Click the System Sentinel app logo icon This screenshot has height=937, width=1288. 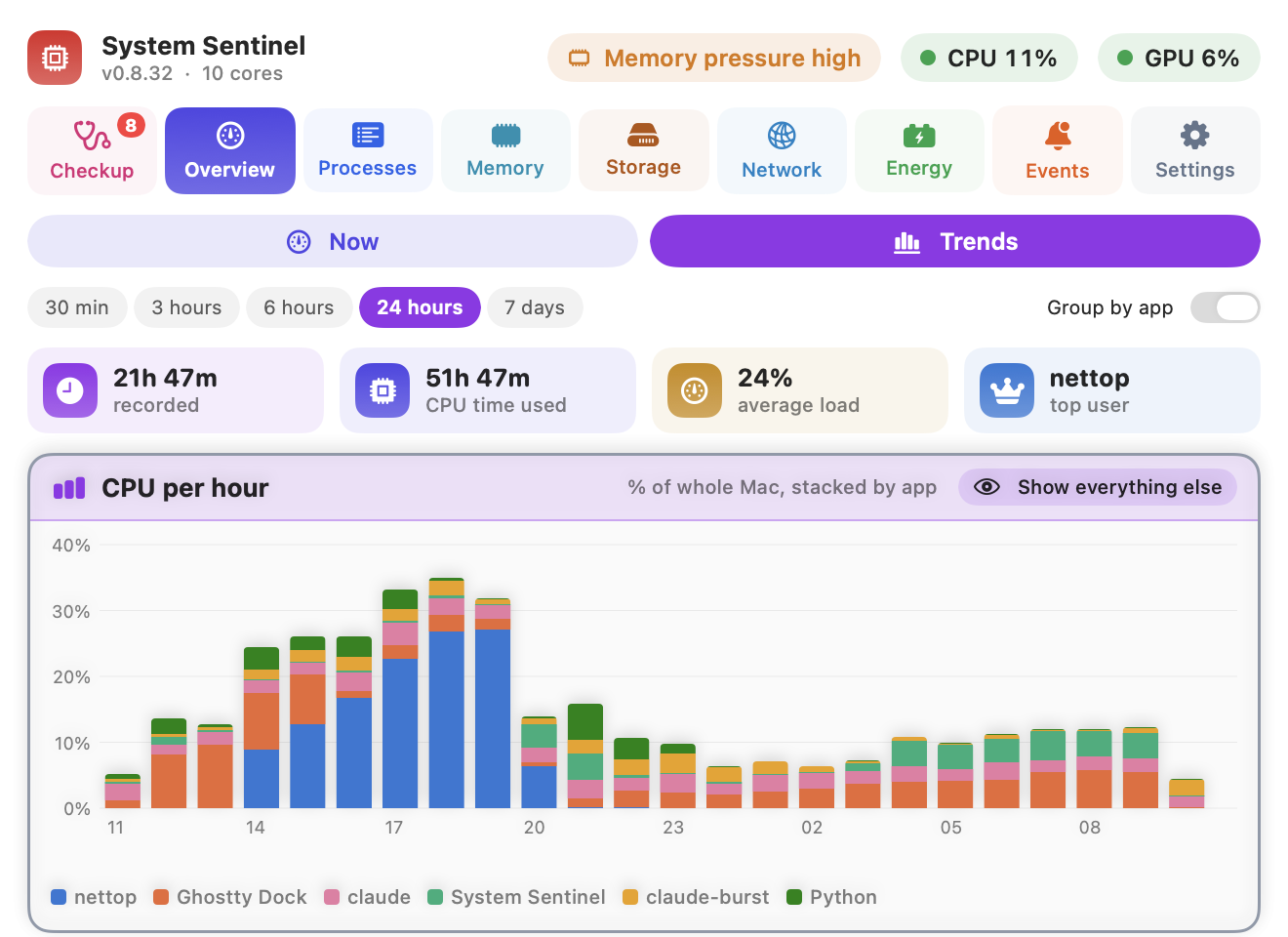(x=55, y=59)
